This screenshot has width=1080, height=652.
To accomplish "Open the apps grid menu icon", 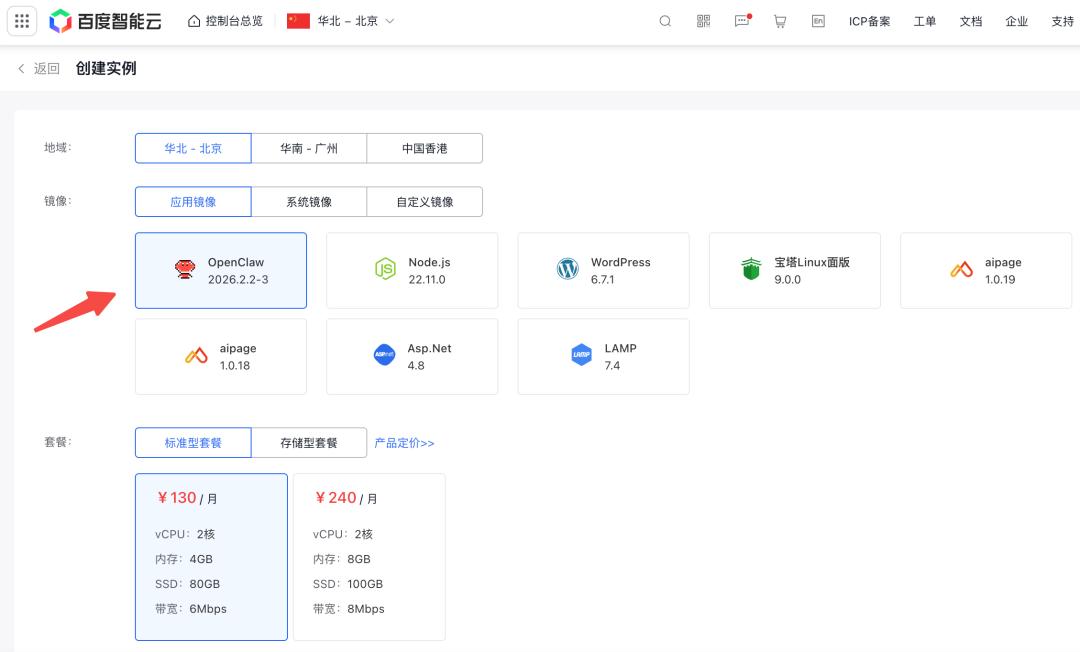I will click(22, 21).
